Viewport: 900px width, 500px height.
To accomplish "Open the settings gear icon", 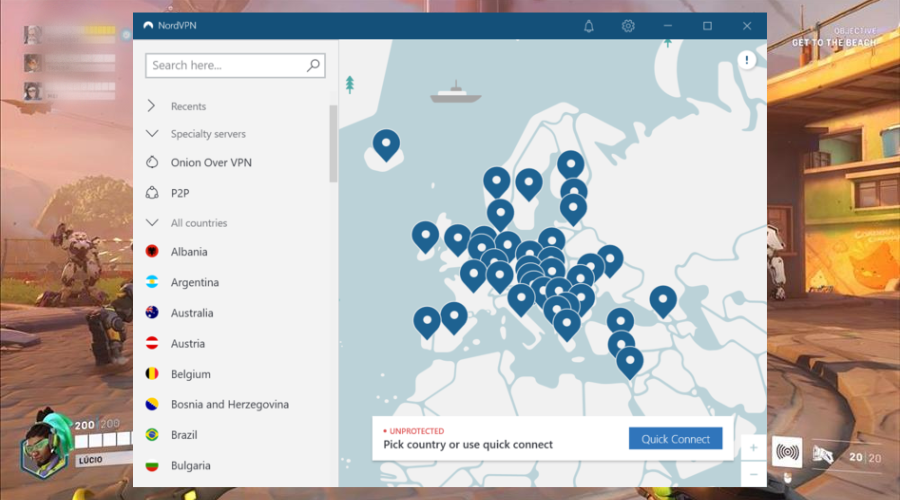I will (x=628, y=26).
